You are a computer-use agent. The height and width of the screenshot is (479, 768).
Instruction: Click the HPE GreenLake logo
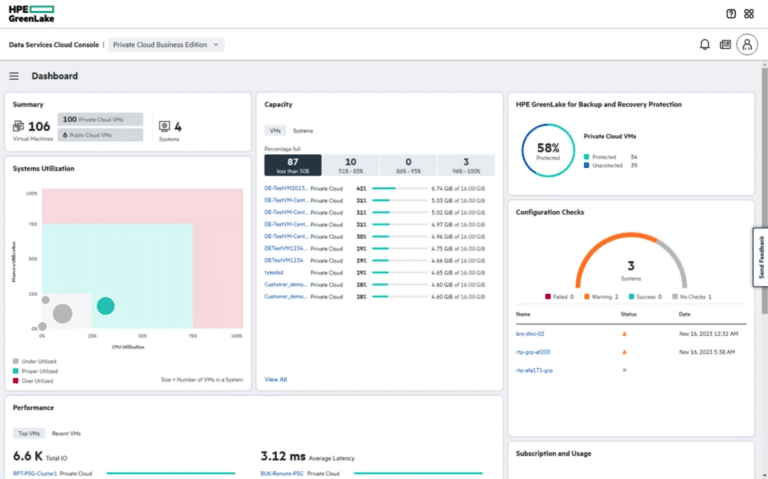click(x=31, y=14)
